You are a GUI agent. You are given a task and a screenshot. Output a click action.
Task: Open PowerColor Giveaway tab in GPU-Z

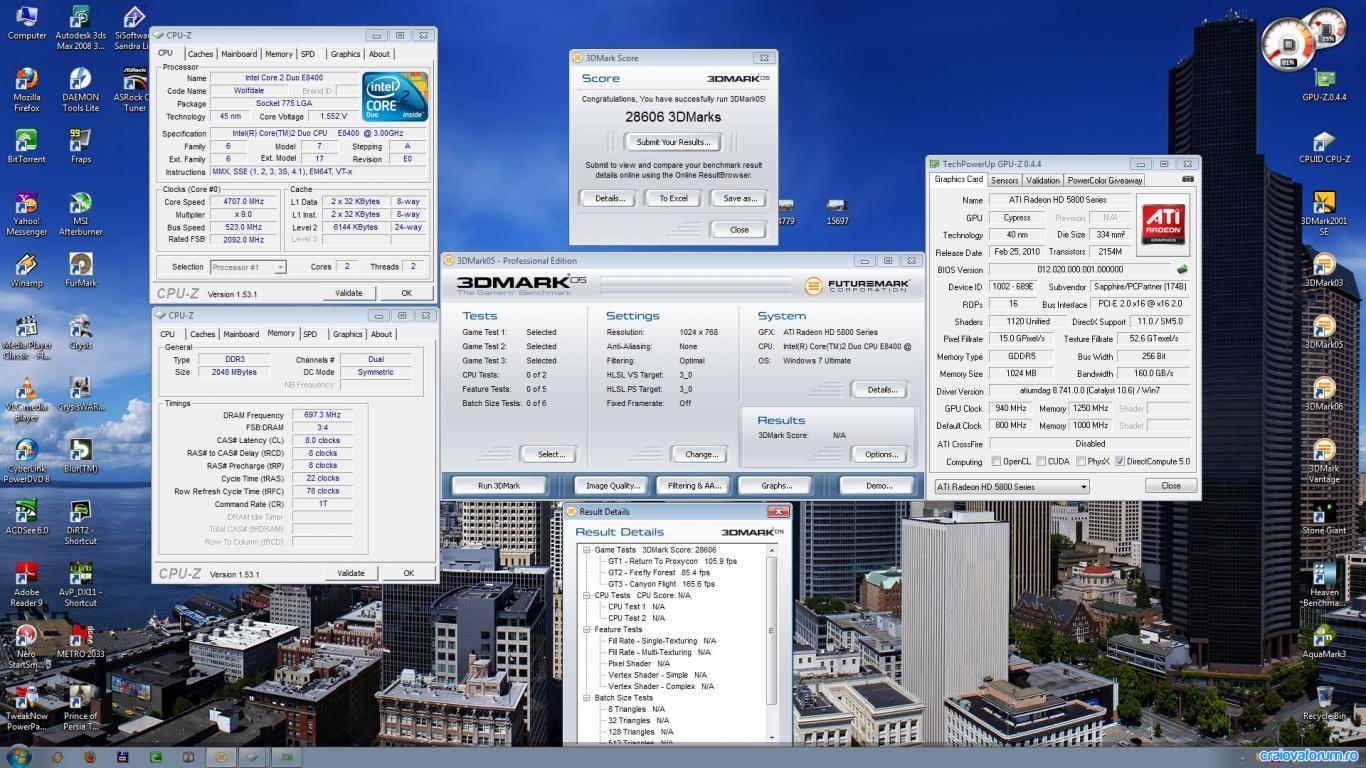coord(1105,181)
